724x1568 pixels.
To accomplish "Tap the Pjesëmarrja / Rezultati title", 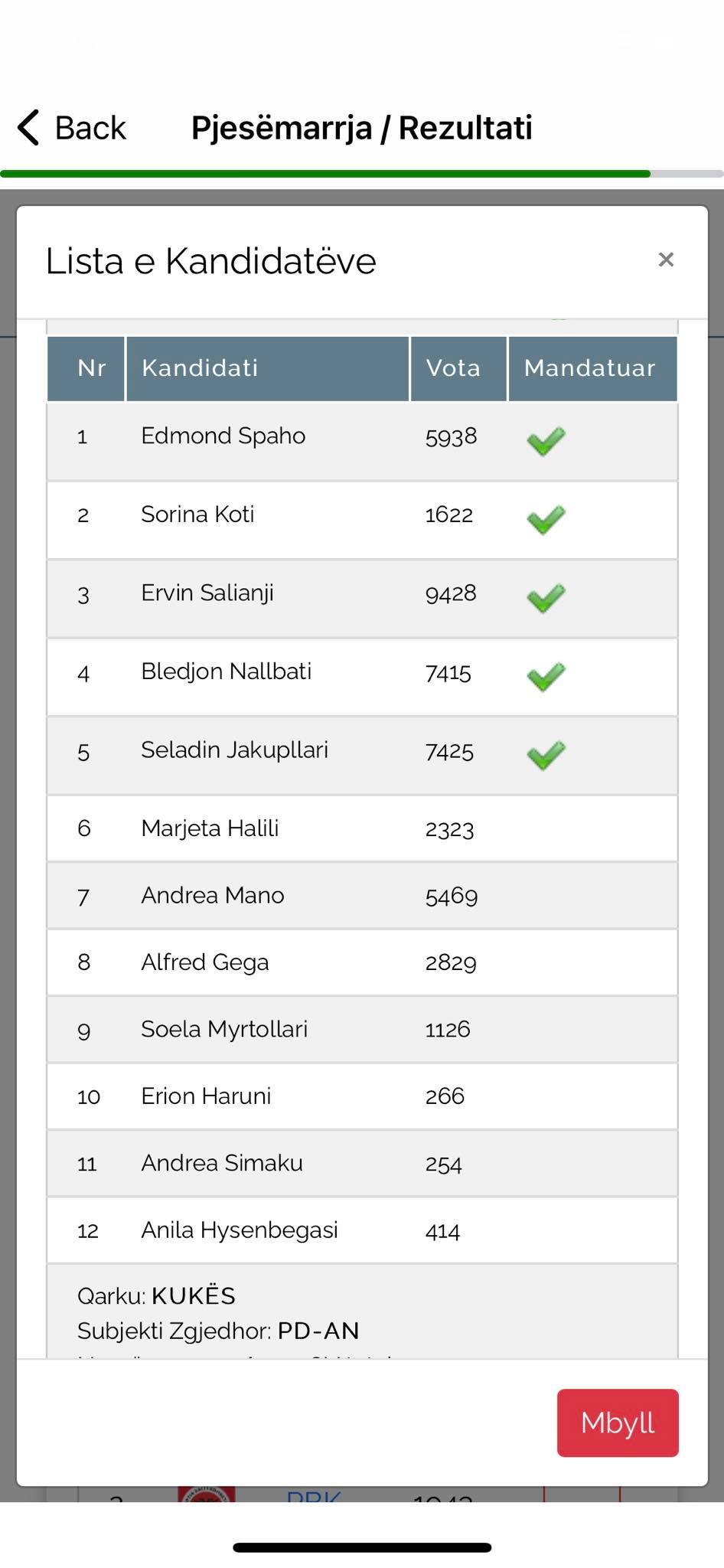I will [361, 128].
